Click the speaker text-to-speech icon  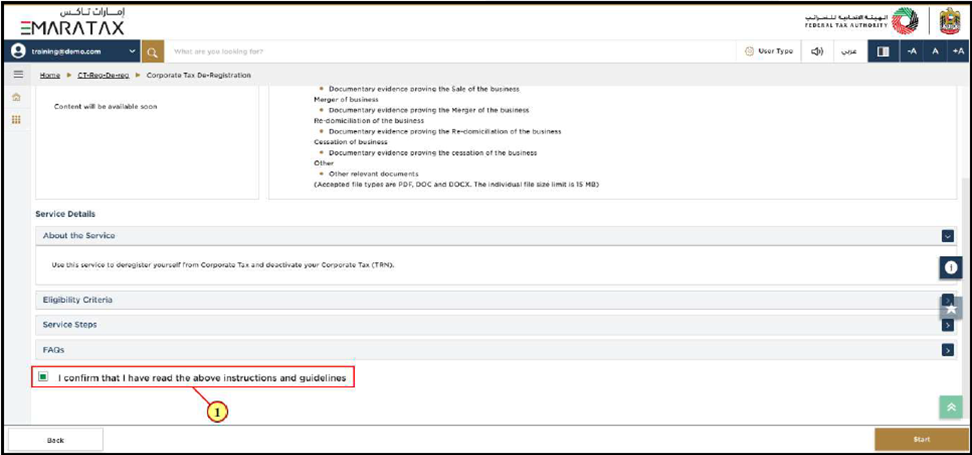(817, 51)
